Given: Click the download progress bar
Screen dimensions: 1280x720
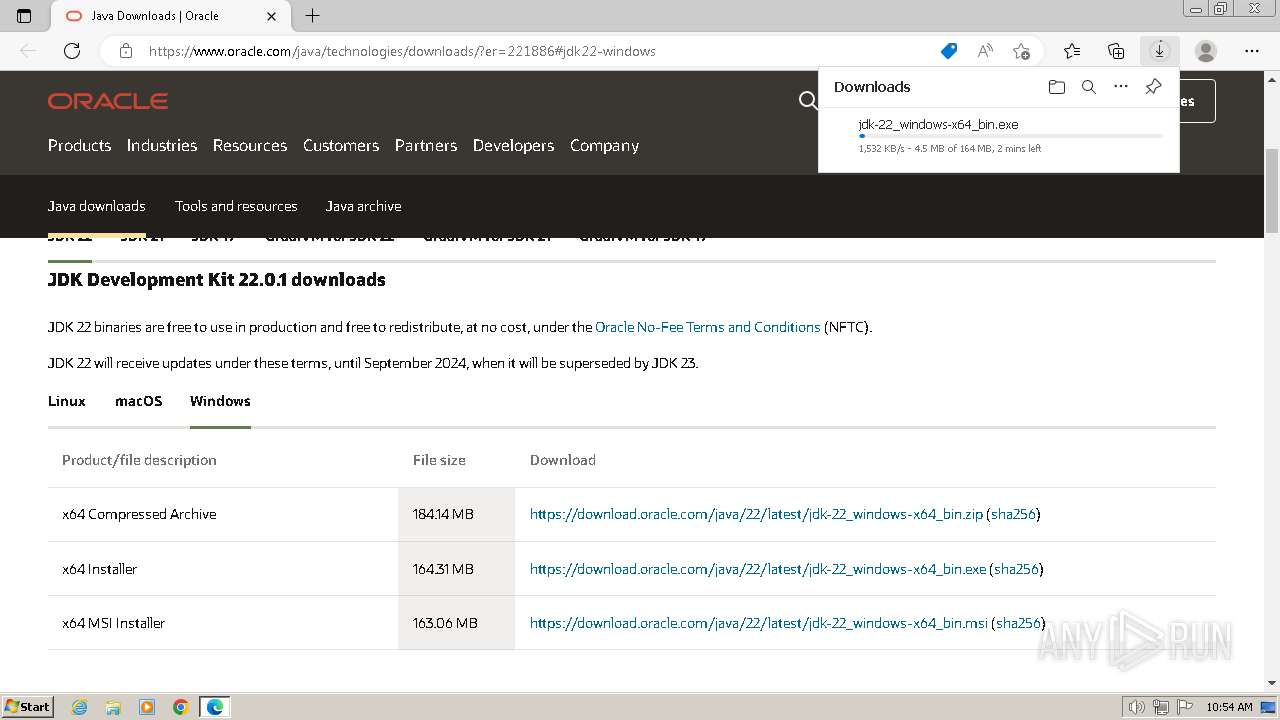Looking at the screenshot, I should tap(1010, 136).
